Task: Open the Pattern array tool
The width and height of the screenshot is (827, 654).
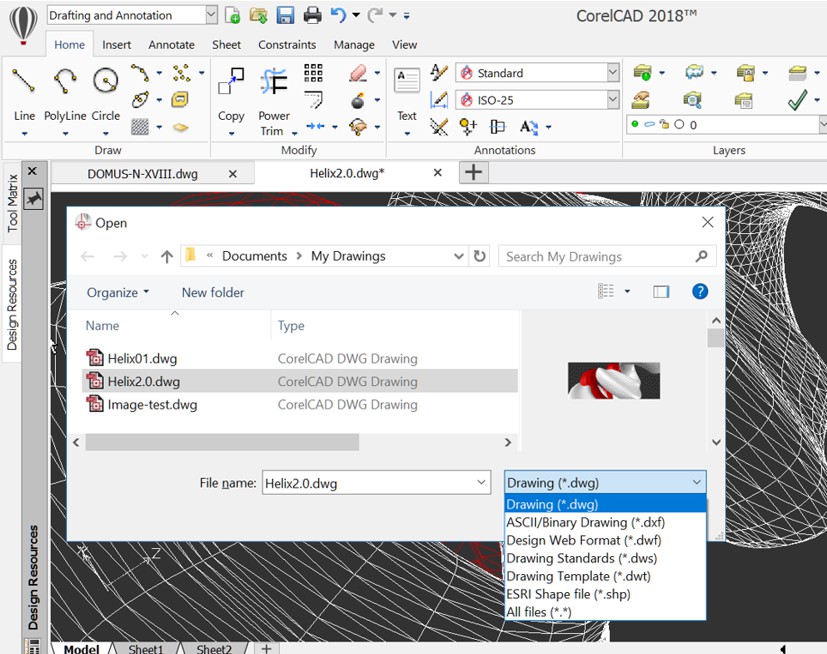Action: (313, 72)
